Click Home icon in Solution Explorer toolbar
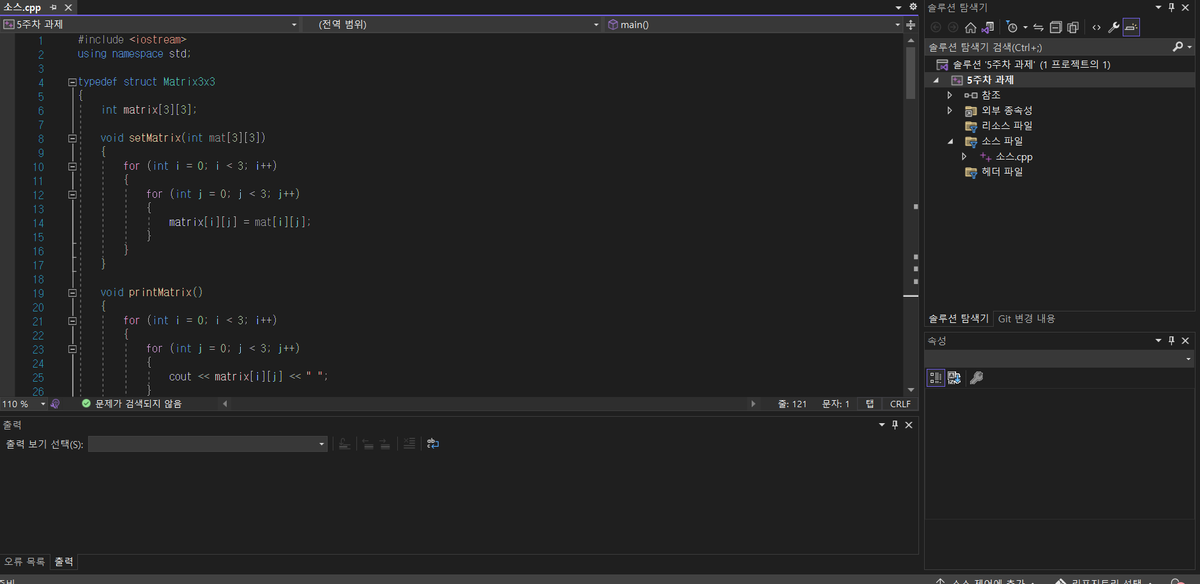 click(970, 27)
